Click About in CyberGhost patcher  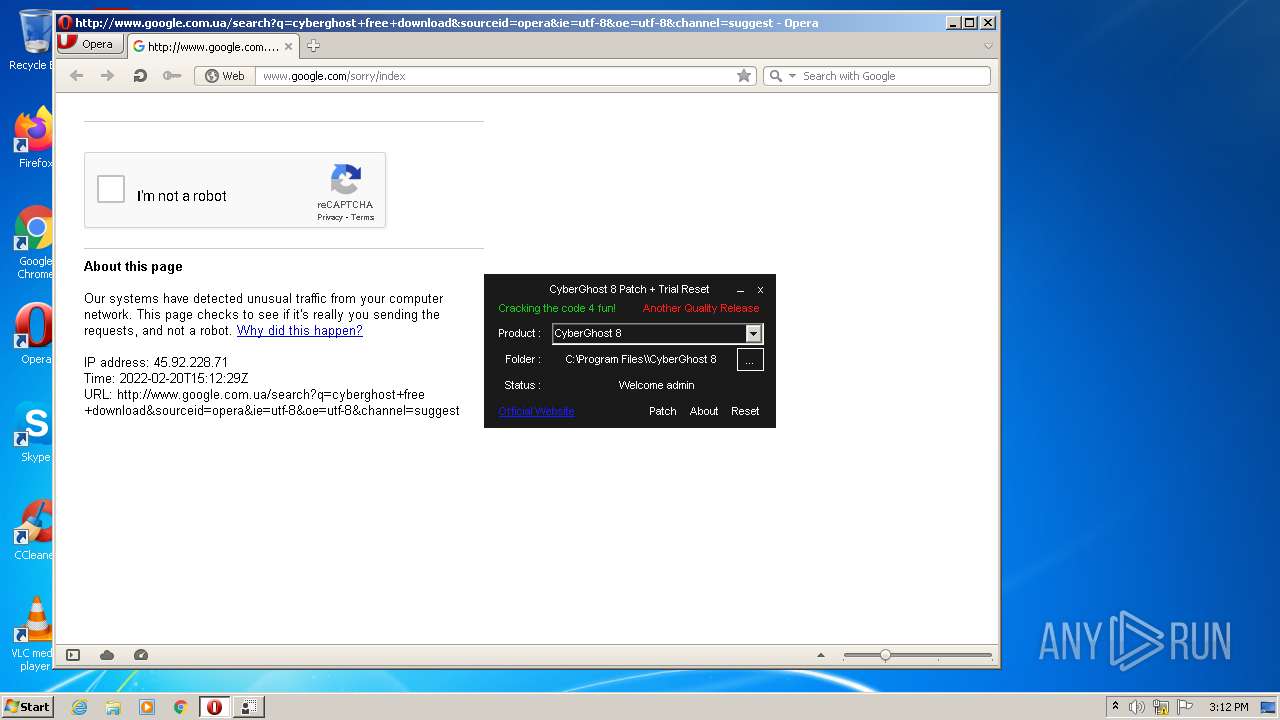(x=704, y=411)
